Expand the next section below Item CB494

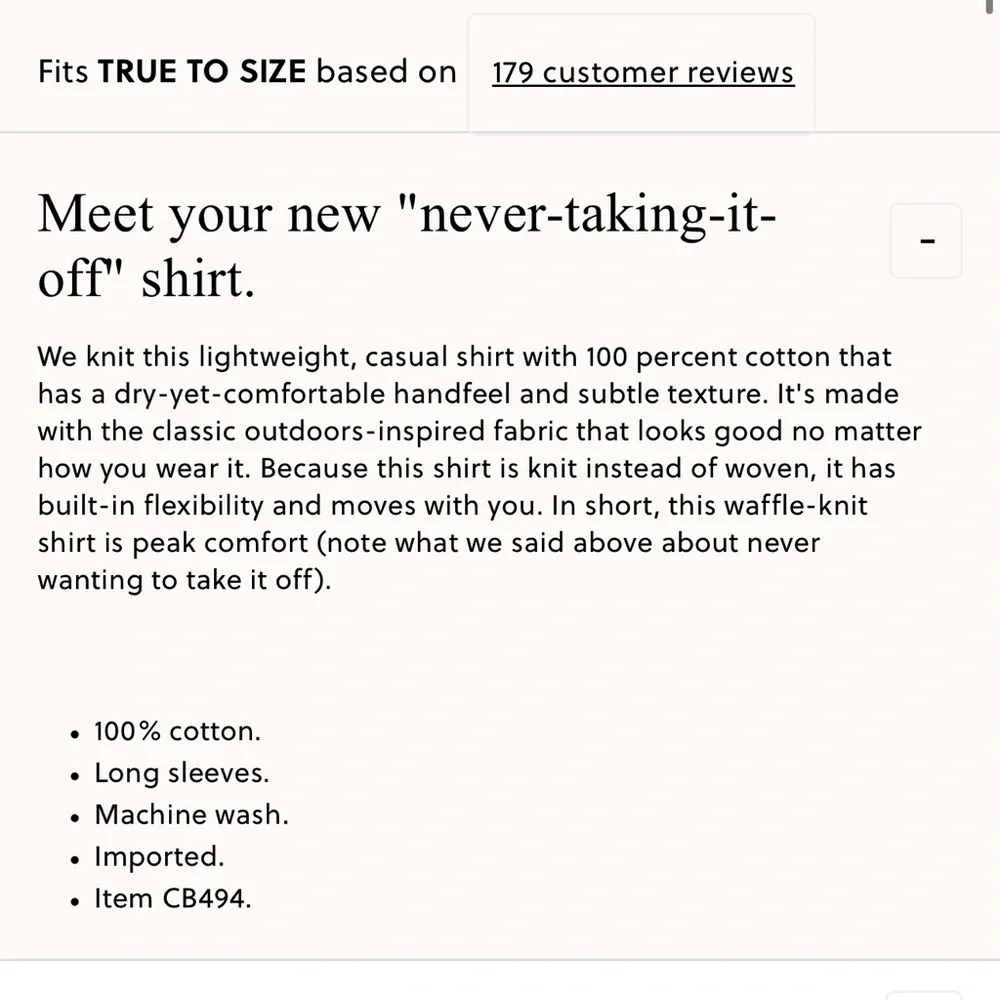[923, 995]
